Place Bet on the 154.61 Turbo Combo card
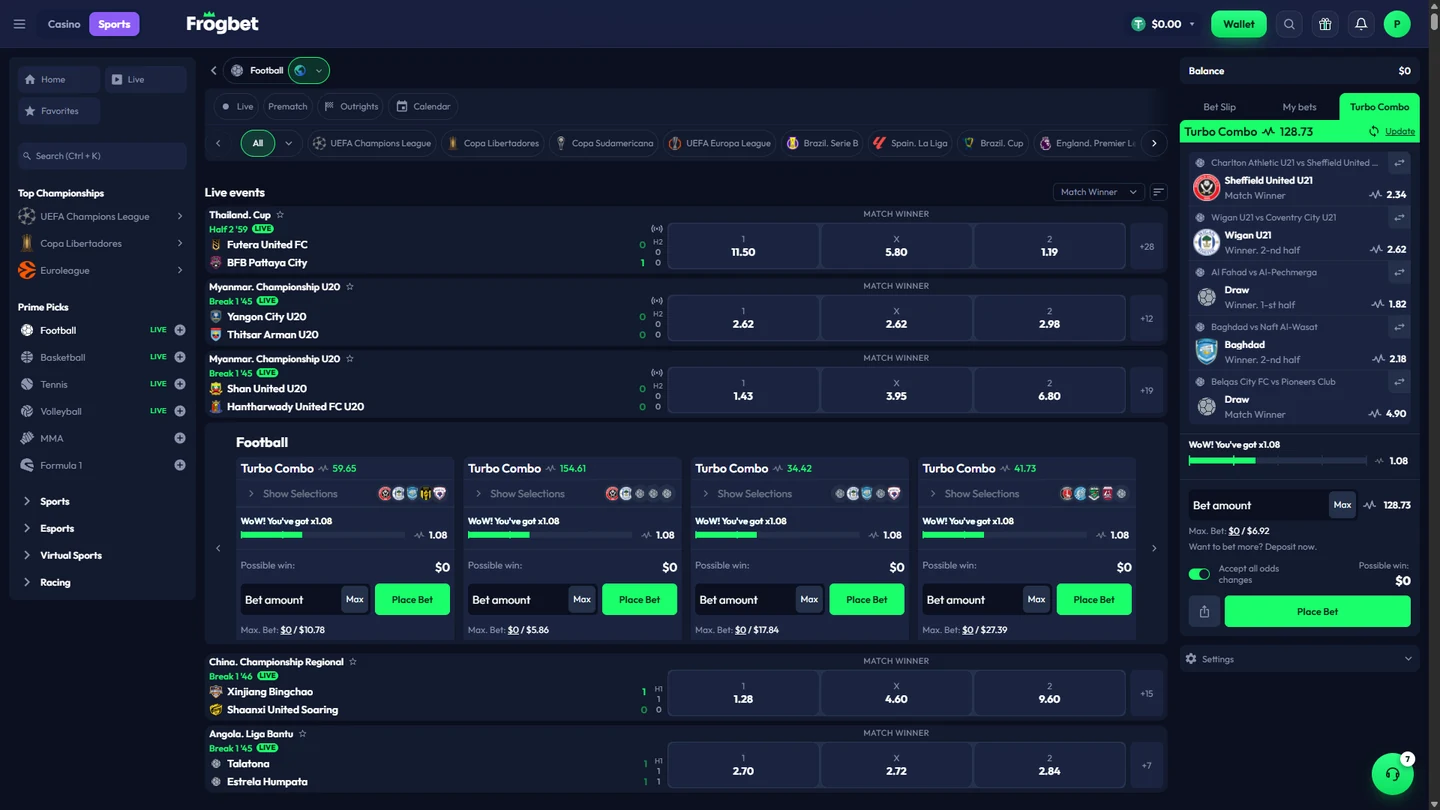The height and width of the screenshot is (810, 1440). [x=639, y=600]
